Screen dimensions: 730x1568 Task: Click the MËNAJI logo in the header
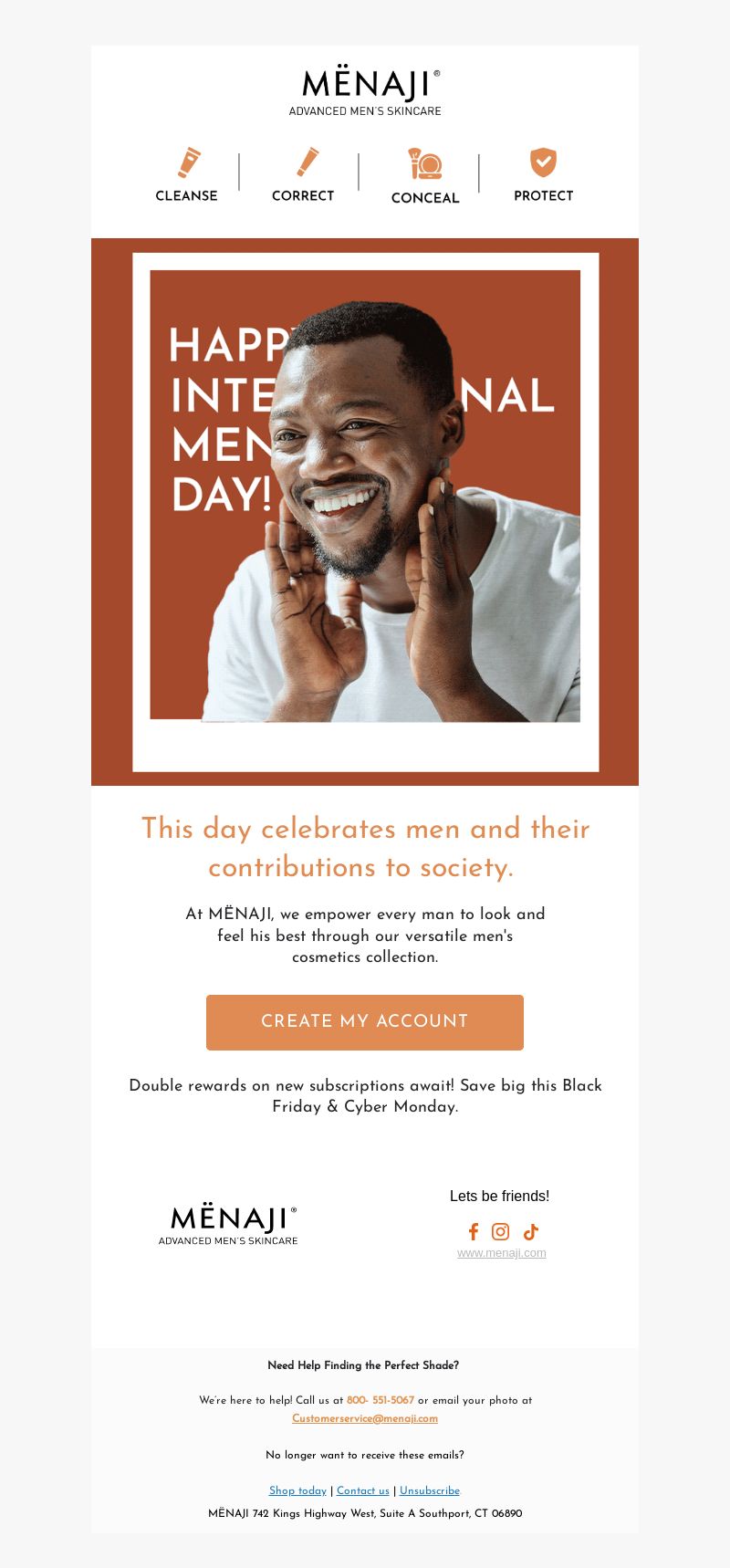pos(365,90)
